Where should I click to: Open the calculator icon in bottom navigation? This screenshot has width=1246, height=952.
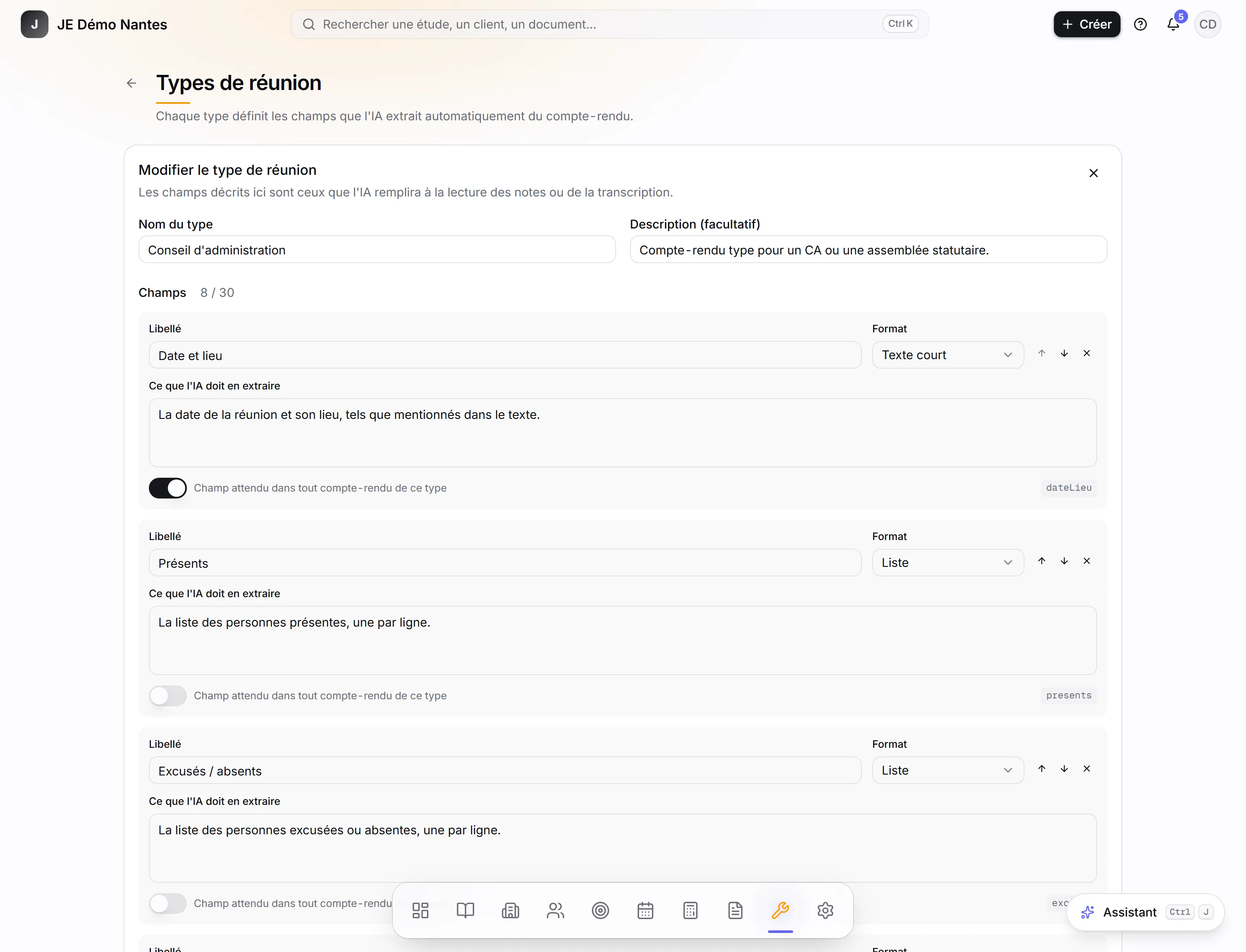click(x=690, y=910)
